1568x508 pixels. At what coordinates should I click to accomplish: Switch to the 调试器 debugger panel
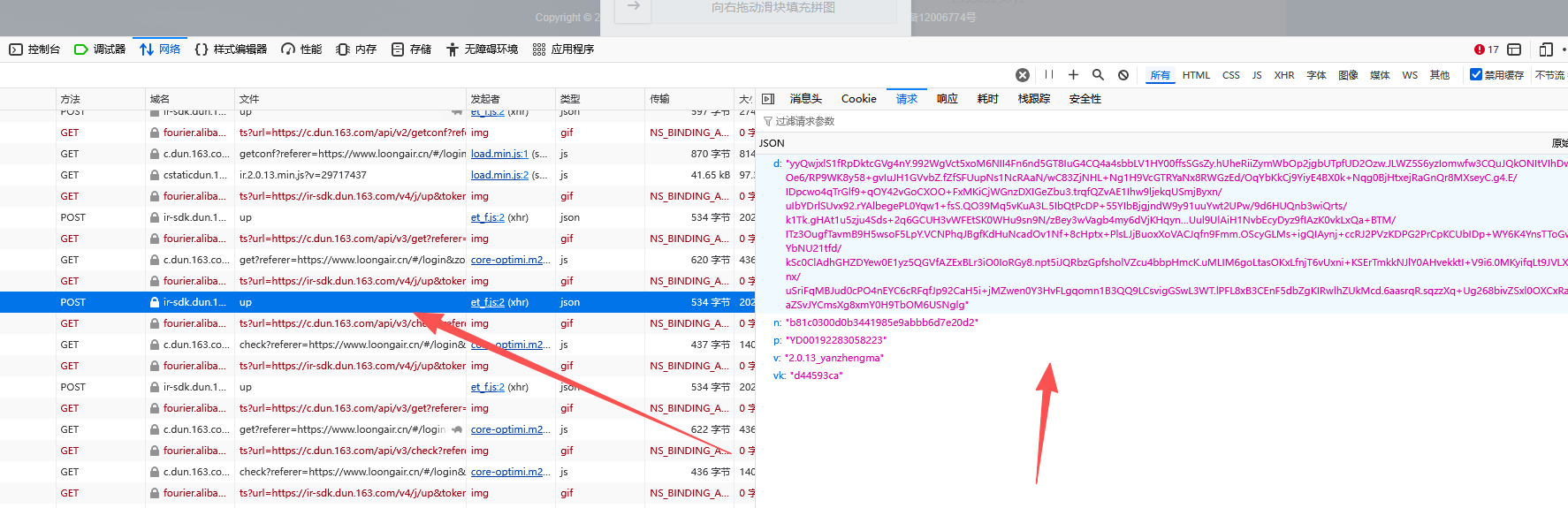click(100, 49)
